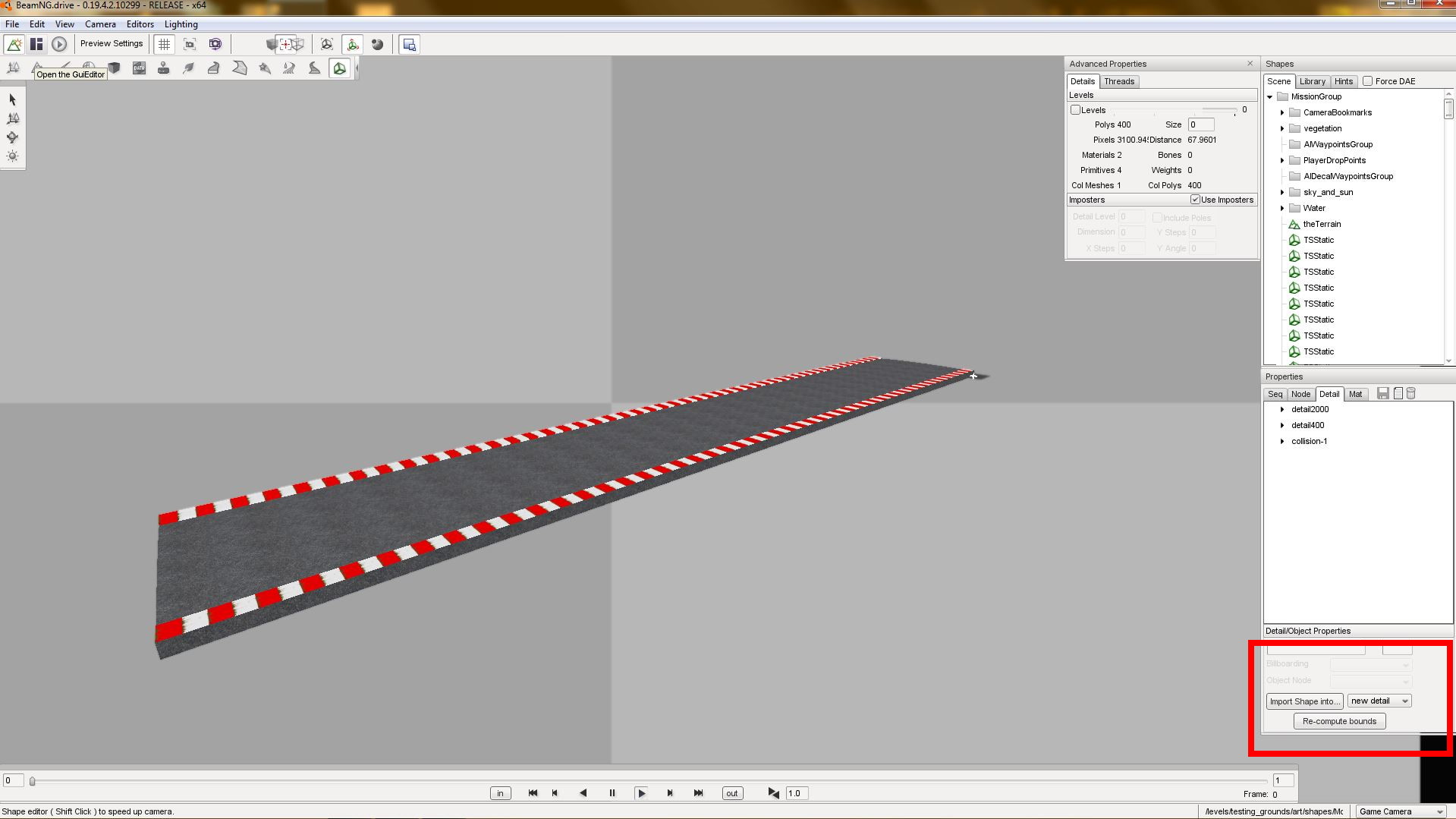Open the Game Camera dropdown
Screen dimensions: 1456x819
pyautogui.click(x=1401, y=811)
